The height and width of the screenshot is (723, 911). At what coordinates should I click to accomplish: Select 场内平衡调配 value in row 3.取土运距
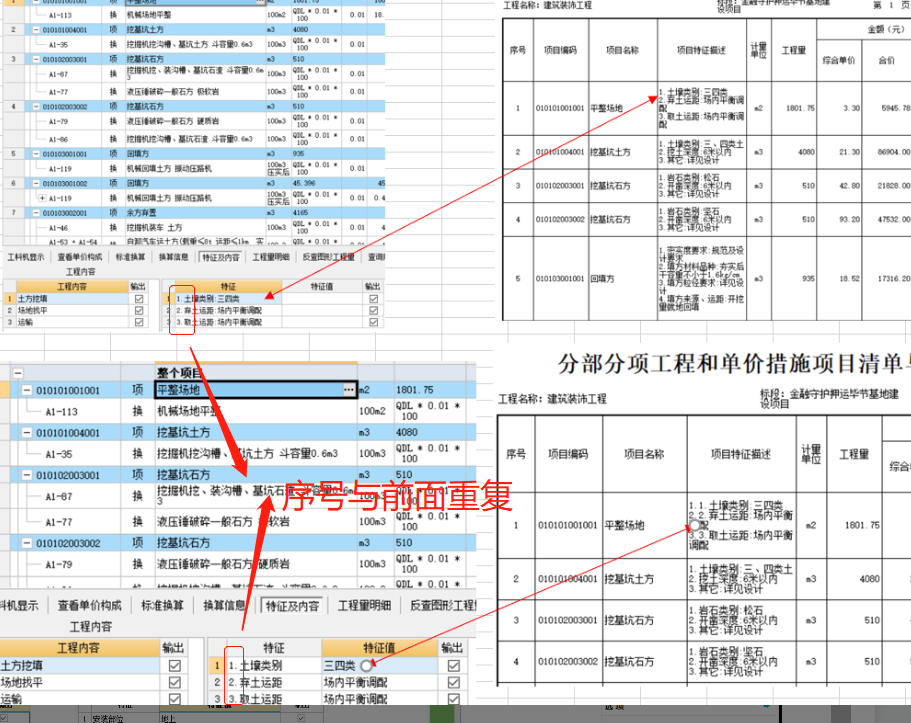pos(379,699)
